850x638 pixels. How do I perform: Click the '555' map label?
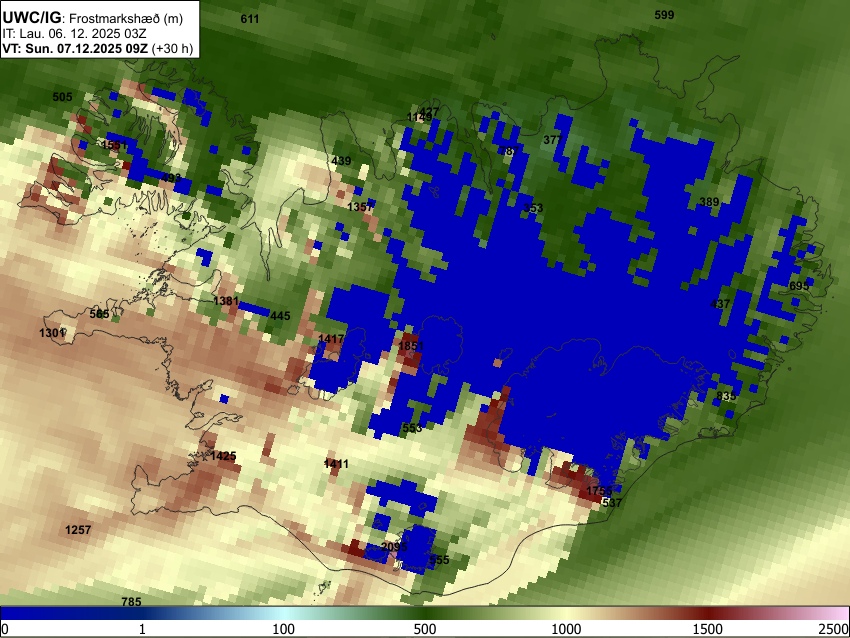pyautogui.click(x=439, y=560)
